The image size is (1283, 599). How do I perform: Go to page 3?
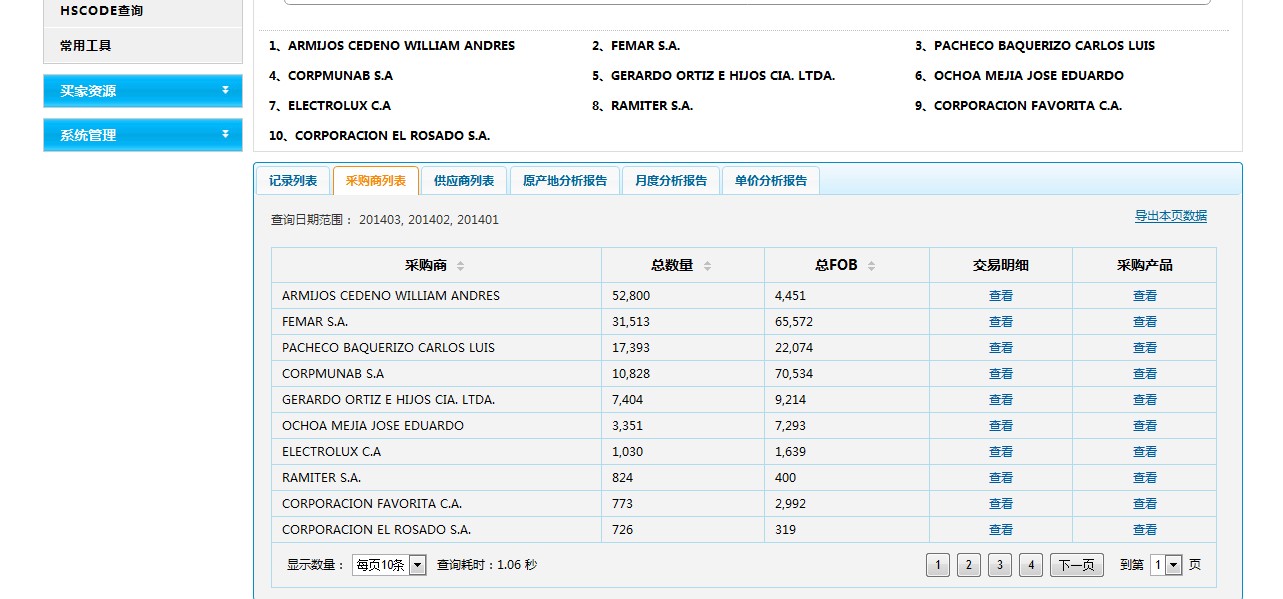[1000, 565]
